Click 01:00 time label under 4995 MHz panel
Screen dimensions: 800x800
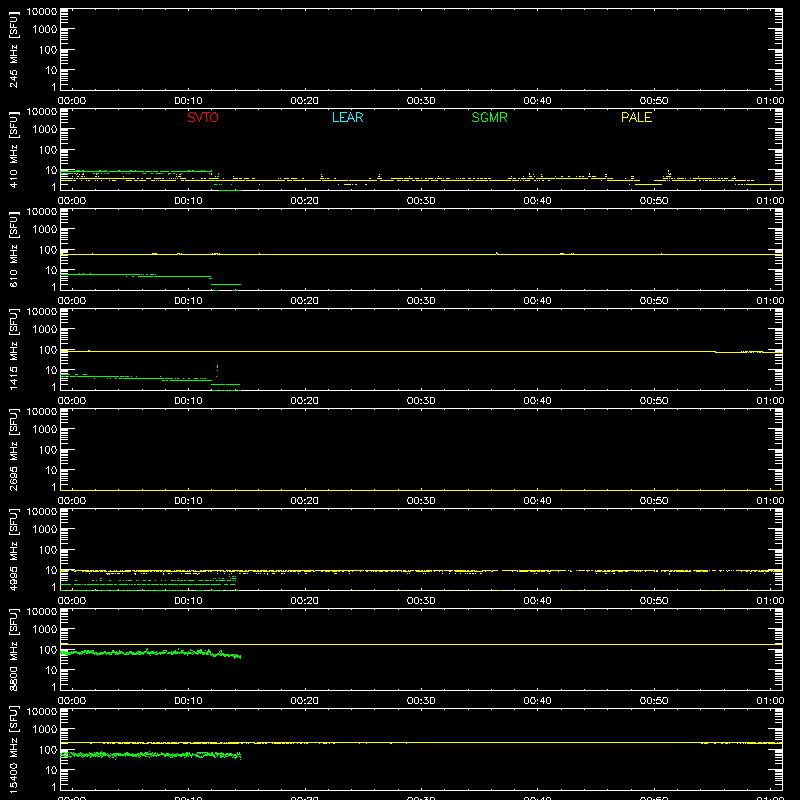point(770,601)
